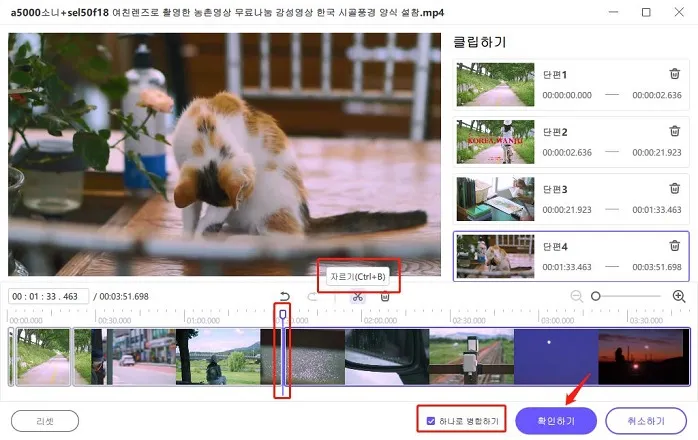Close the clip editor window
Image resolution: width=698 pixels, height=440 pixels.
(x=679, y=12)
